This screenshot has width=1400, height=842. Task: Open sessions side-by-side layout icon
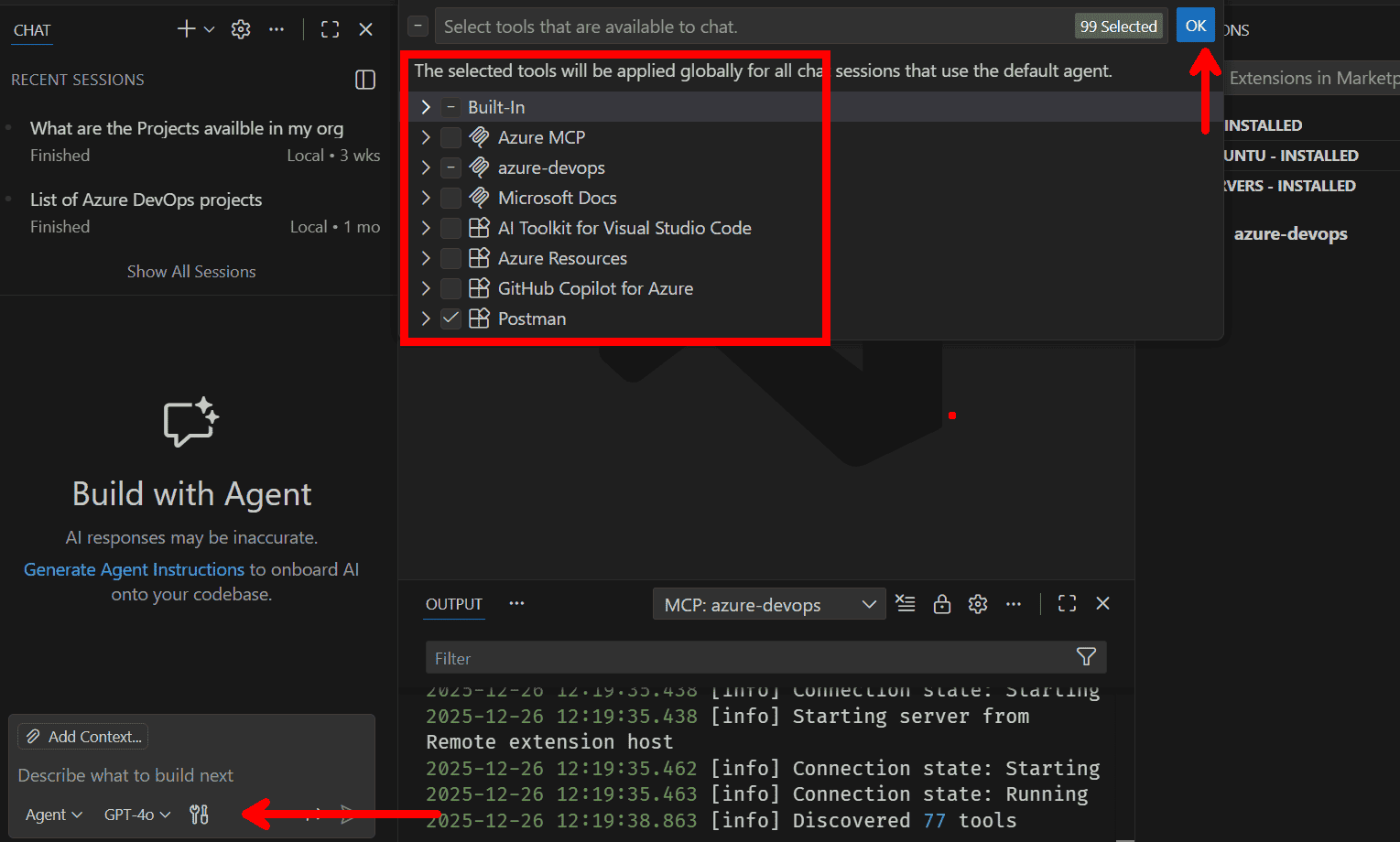click(364, 80)
